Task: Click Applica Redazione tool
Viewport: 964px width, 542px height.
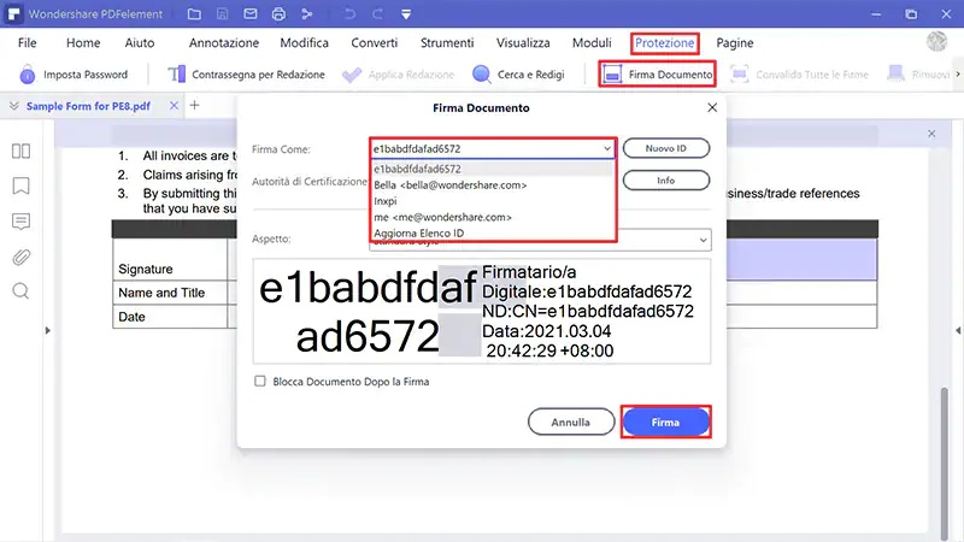Action: [x=398, y=74]
